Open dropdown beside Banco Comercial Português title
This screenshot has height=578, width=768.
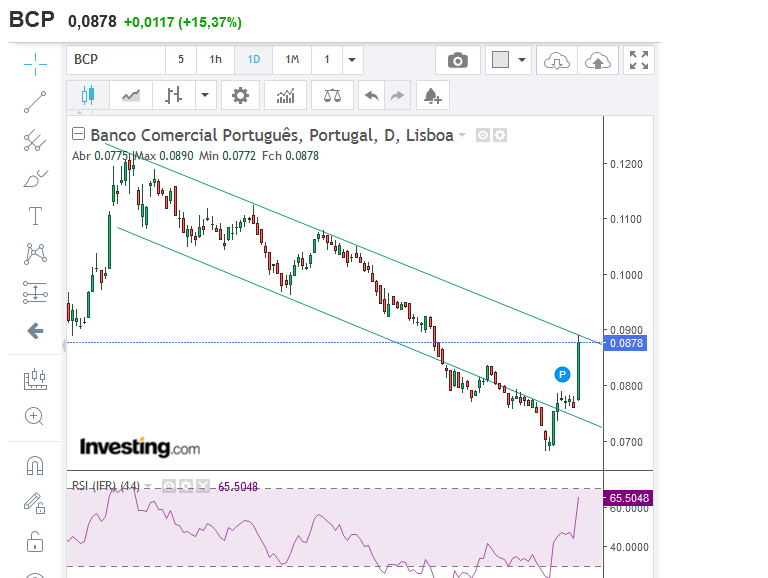(462, 135)
